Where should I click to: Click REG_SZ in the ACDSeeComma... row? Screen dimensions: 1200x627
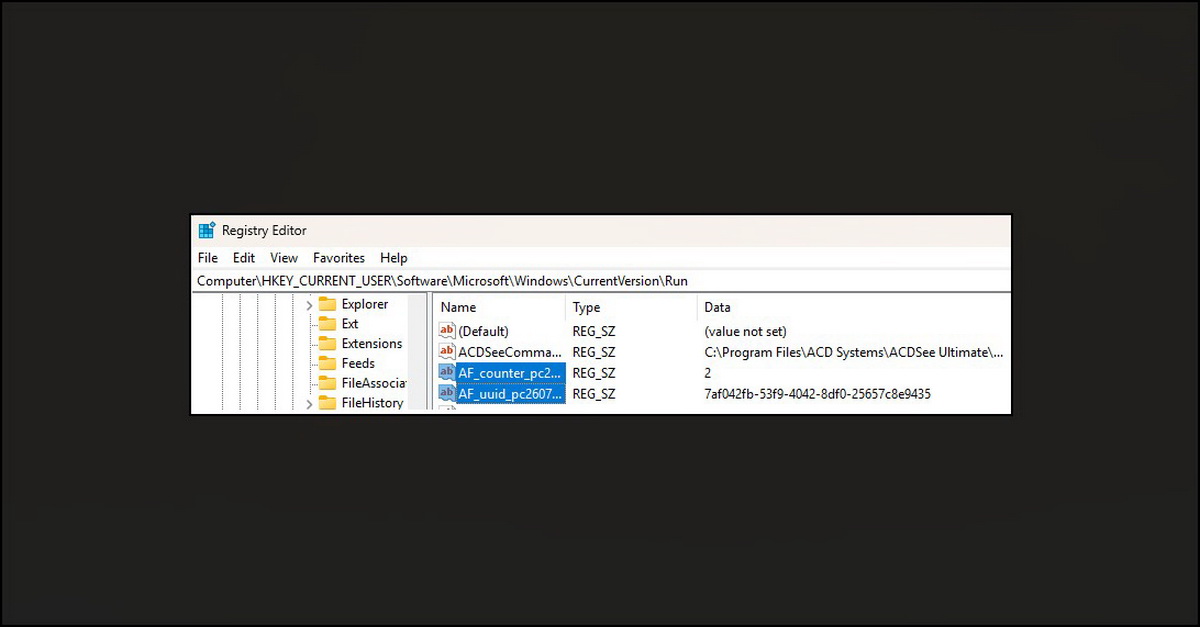tap(594, 352)
